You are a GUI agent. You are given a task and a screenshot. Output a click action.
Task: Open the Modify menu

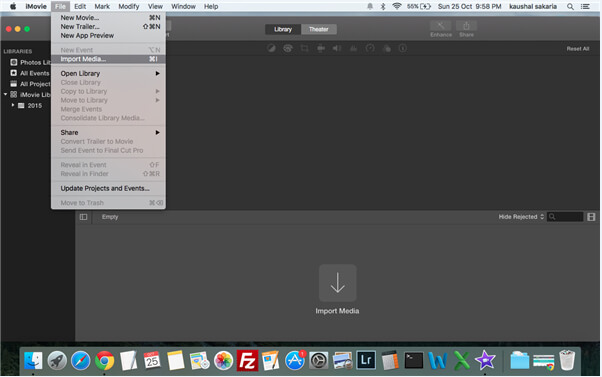click(x=129, y=7)
